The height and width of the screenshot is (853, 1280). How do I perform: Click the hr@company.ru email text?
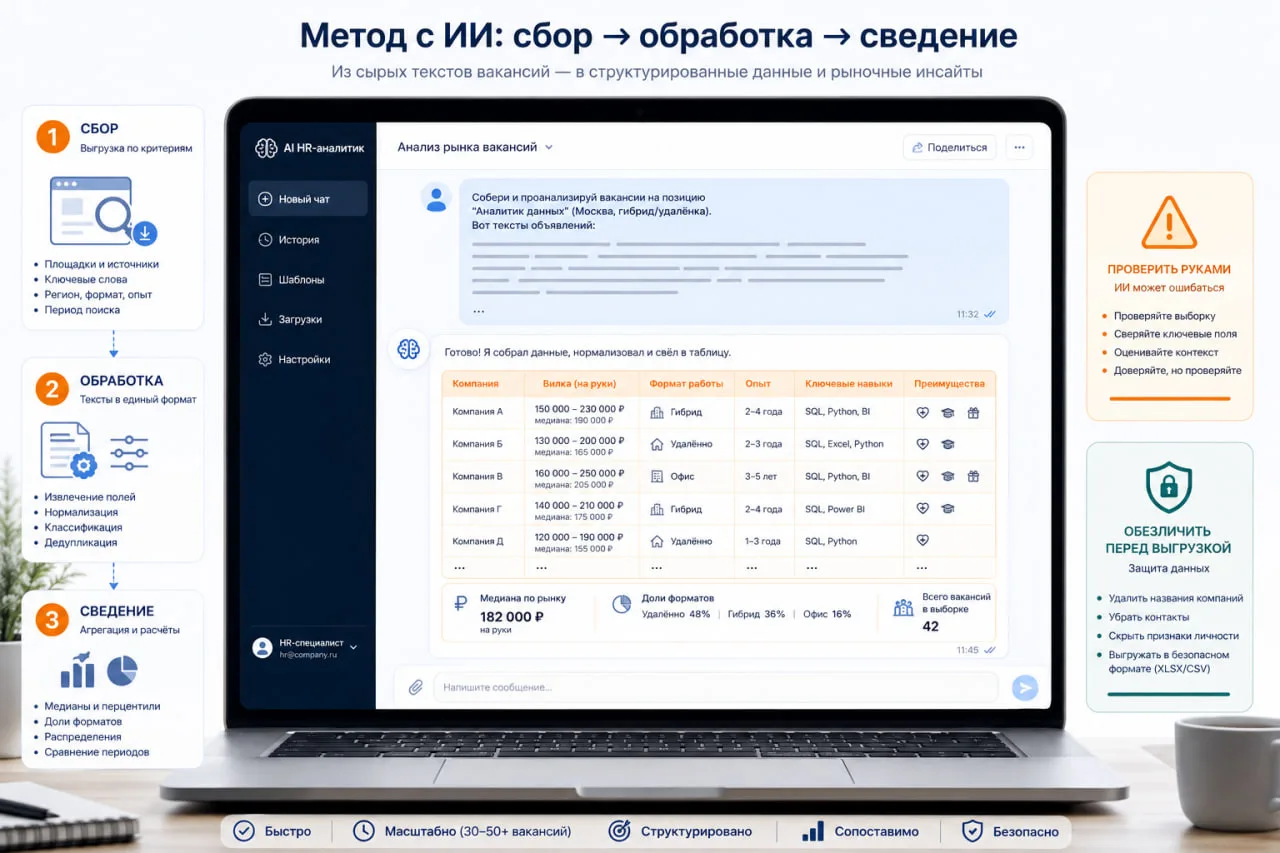pos(308,654)
